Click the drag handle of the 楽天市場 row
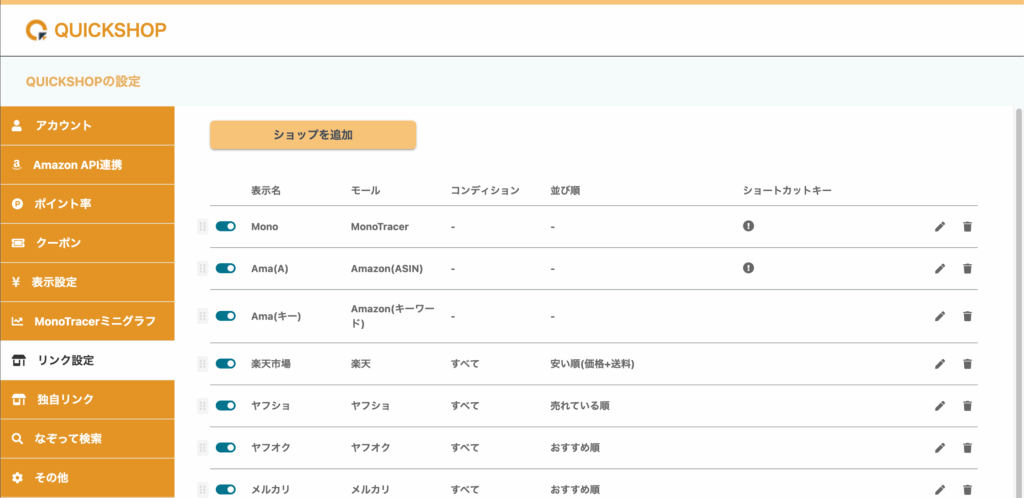 point(202,364)
